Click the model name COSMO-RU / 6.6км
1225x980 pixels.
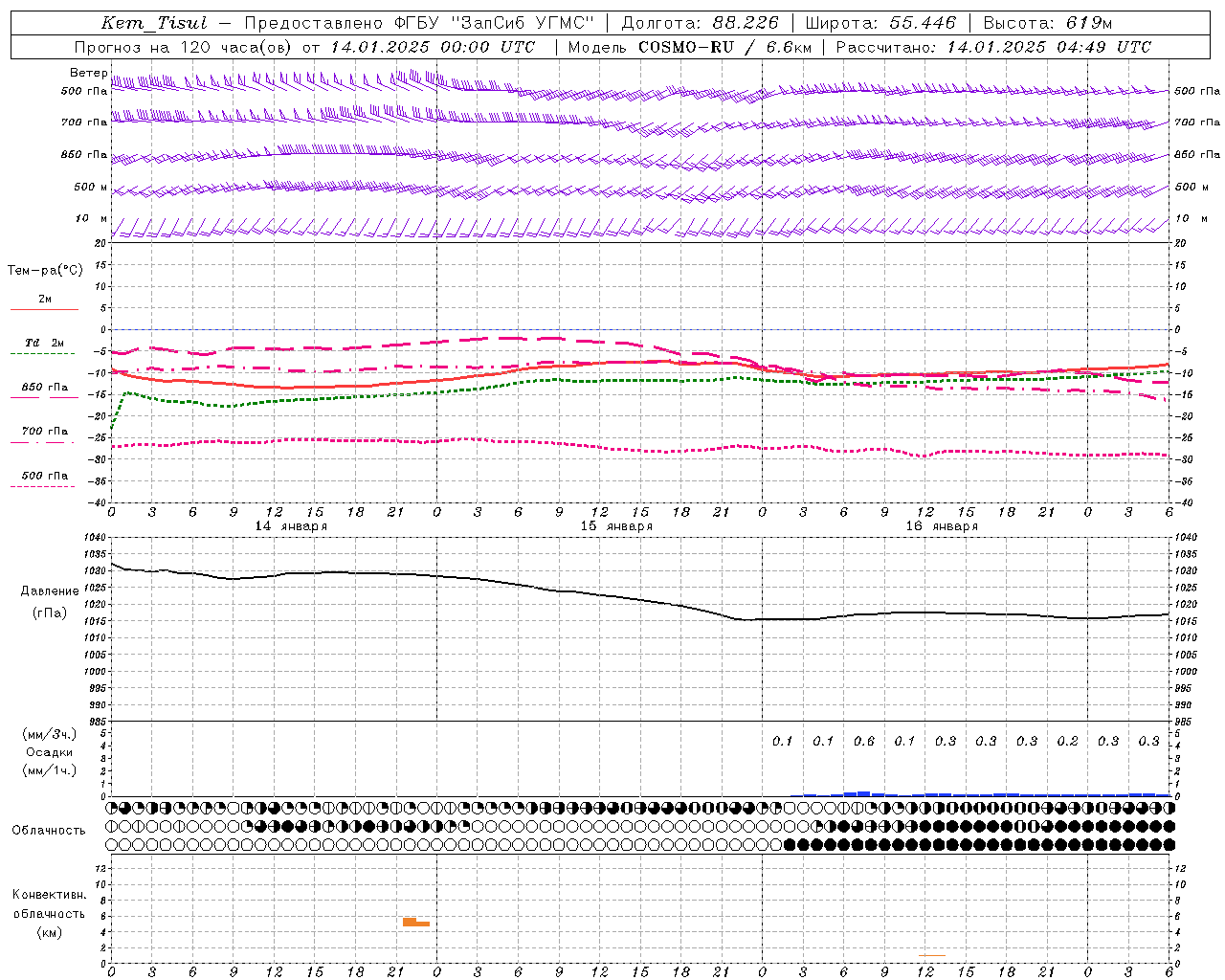coord(724,47)
